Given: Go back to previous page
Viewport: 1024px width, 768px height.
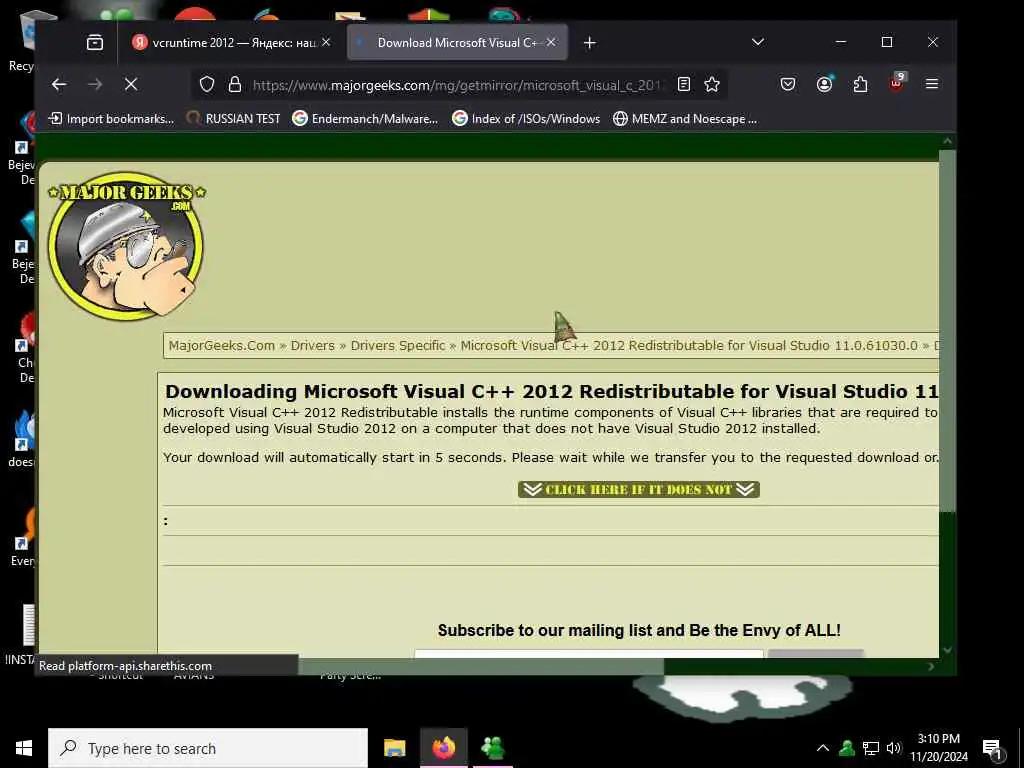Looking at the screenshot, I should pyautogui.click(x=59, y=84).
